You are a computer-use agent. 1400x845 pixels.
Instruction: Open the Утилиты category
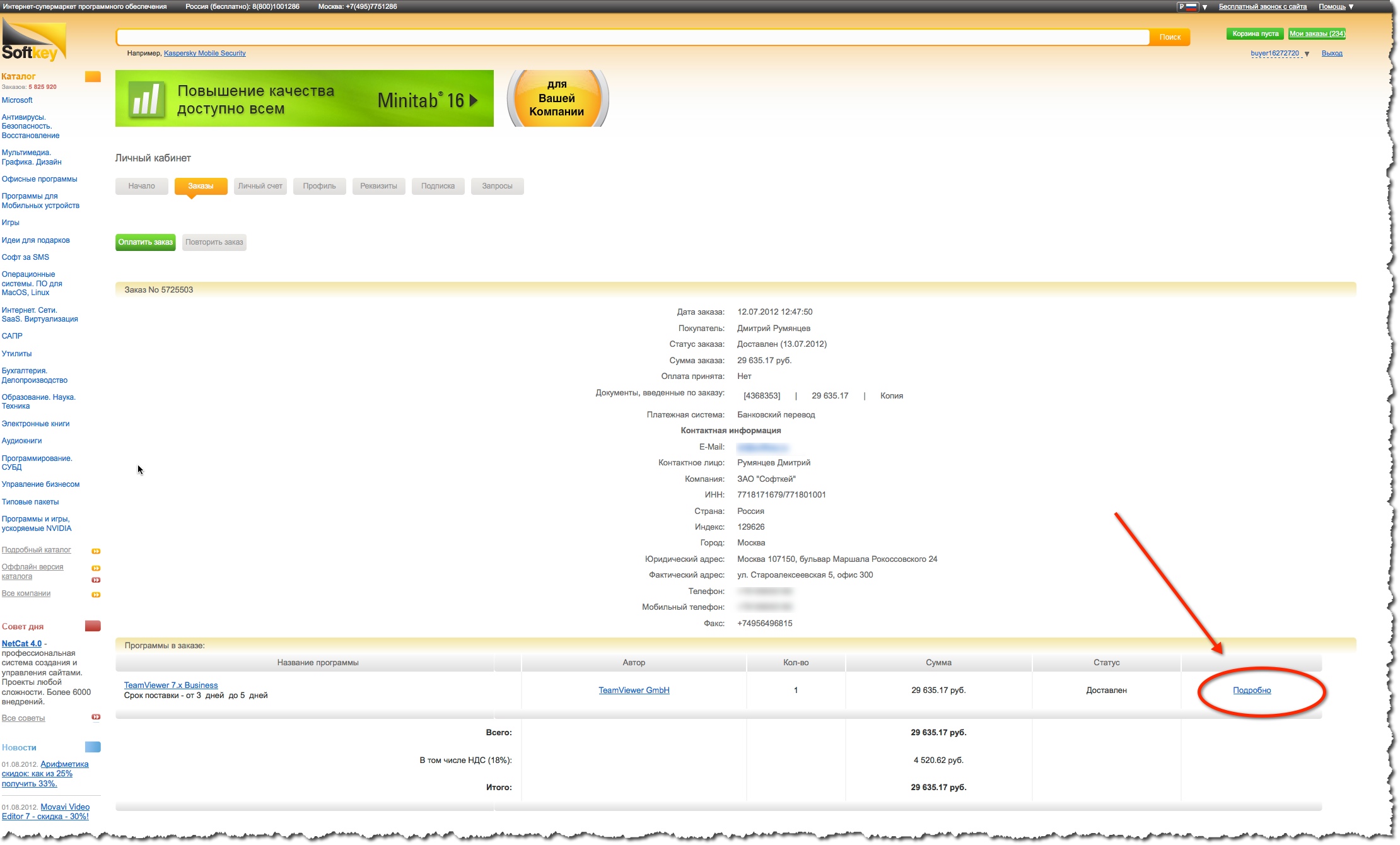pos(16,354)
